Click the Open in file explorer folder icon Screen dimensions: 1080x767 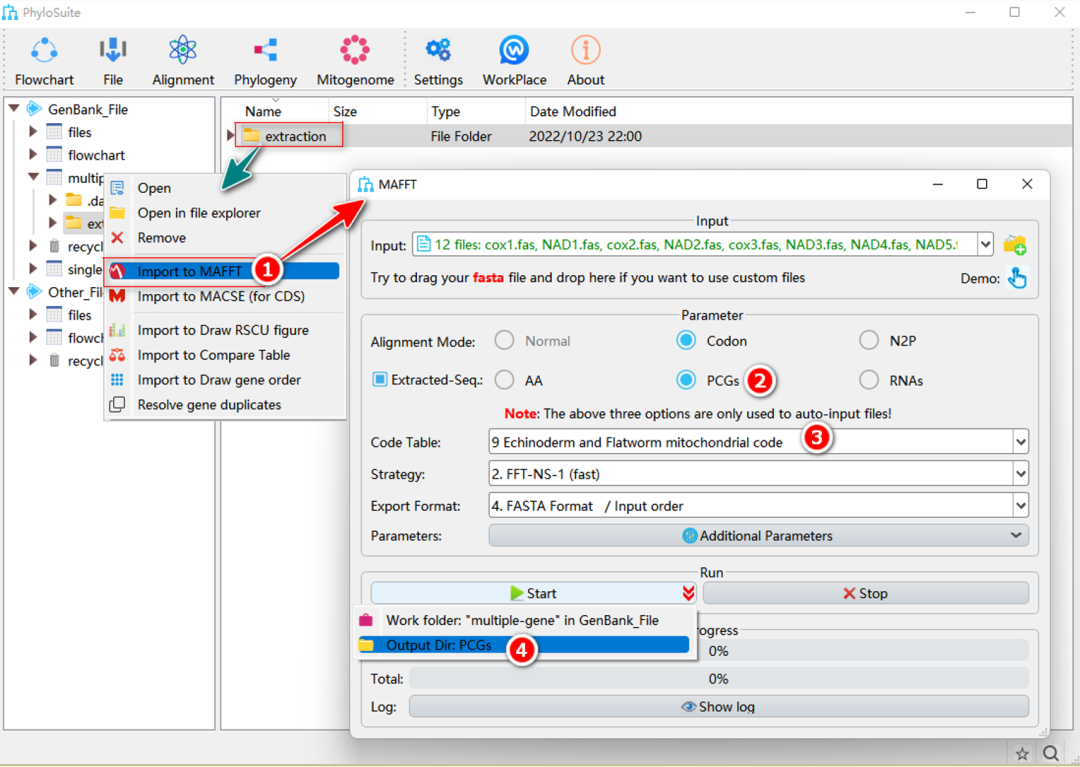118,213
